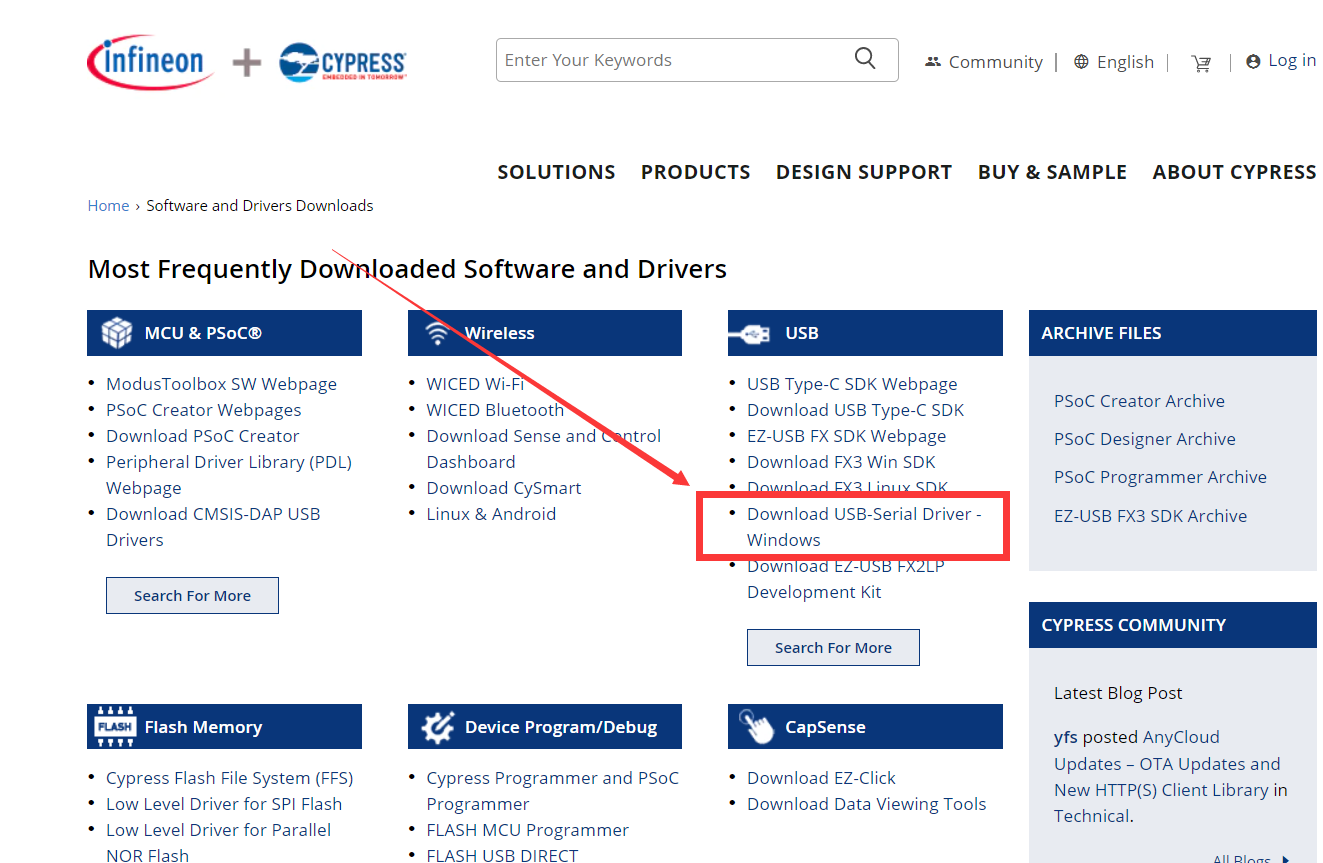
Task: Open FLASH MCU Programmer link
Action: [x=527, y=830]
